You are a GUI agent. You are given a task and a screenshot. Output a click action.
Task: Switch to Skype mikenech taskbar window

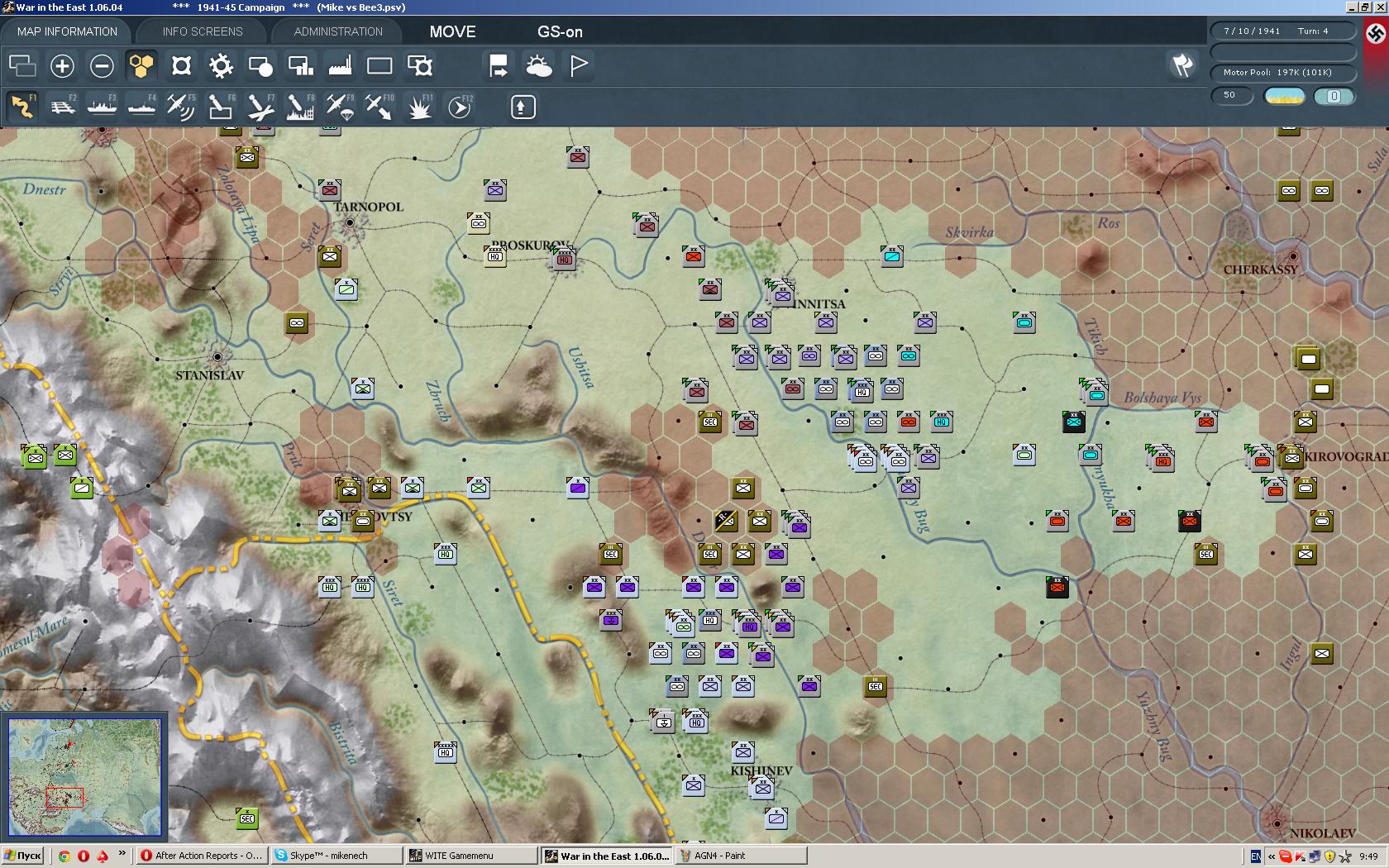337,856
